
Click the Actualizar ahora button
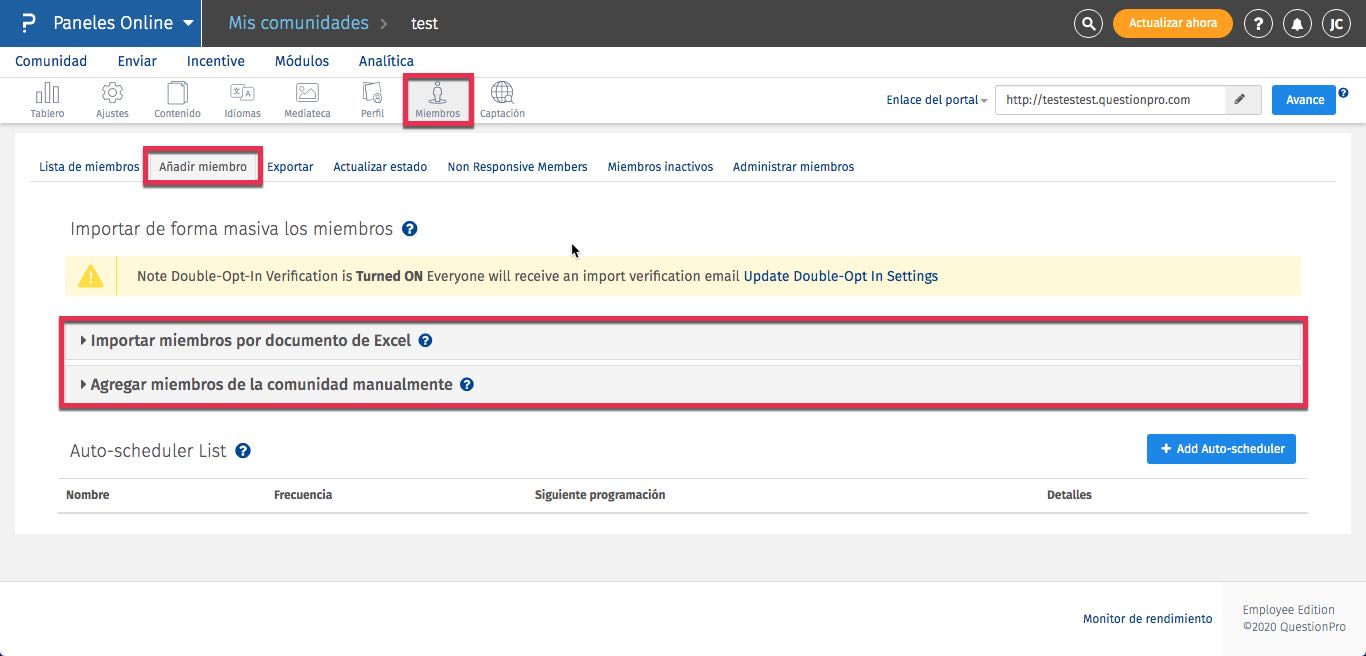pos(1172,23)
